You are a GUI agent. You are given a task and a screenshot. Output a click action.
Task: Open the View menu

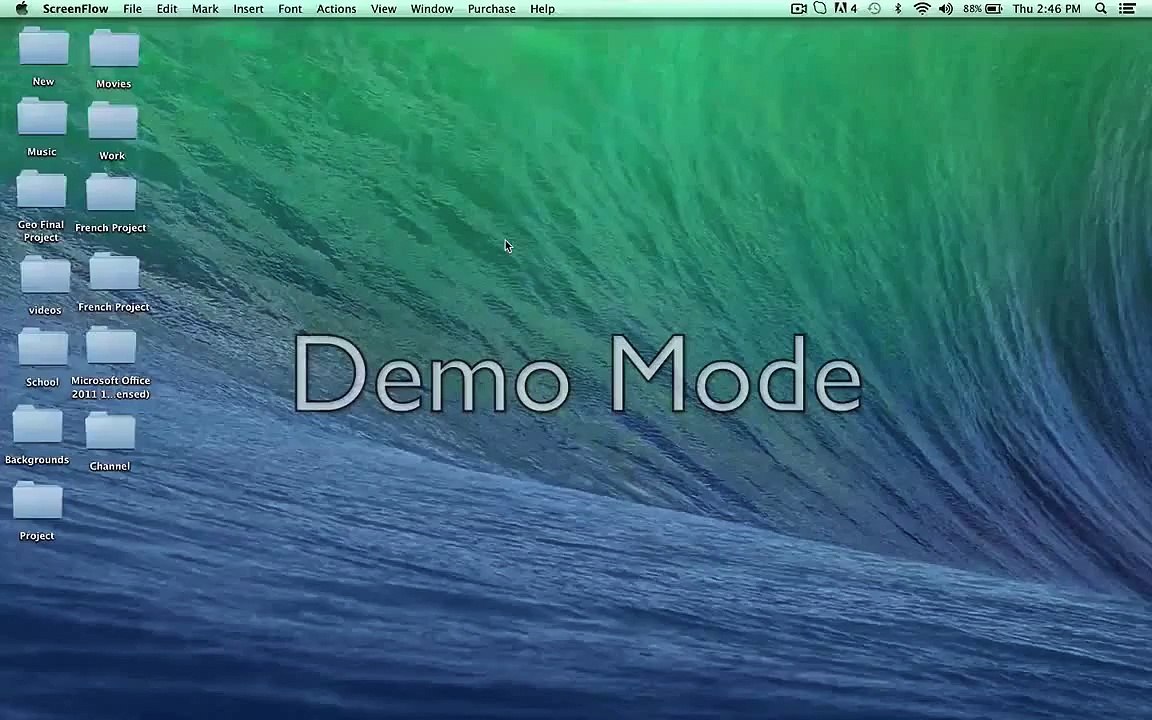[383, 9]
